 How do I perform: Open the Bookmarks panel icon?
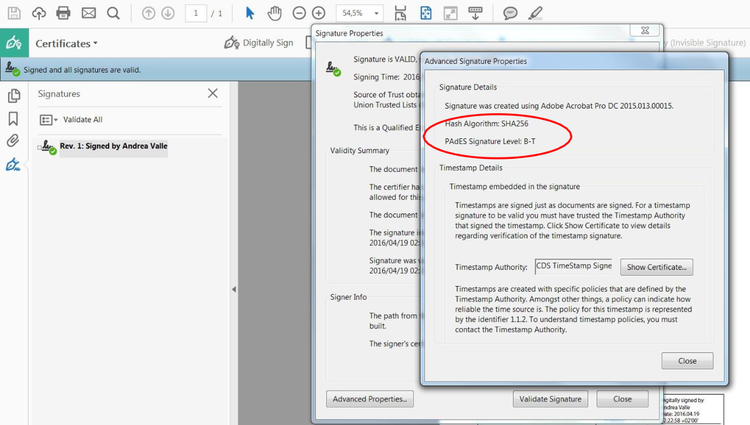(x=13, y=119)
